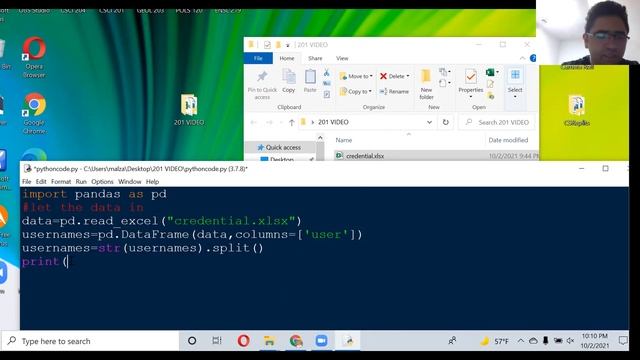Click the Cut scissors icon in ribbon
Image resolution: width=640 pixels, height=360 pixels.
pyautogui.click(x=327, y=73)
